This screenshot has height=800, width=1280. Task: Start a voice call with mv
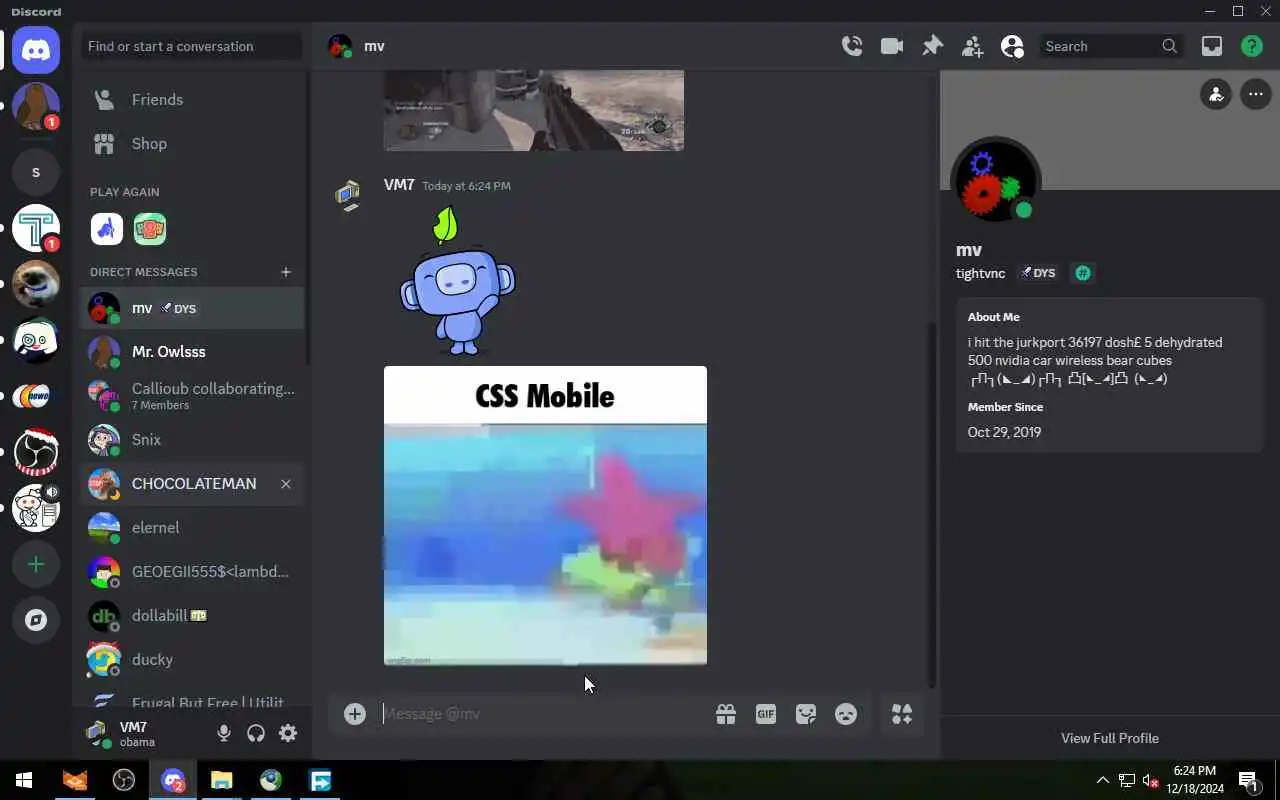coord(852,46)
